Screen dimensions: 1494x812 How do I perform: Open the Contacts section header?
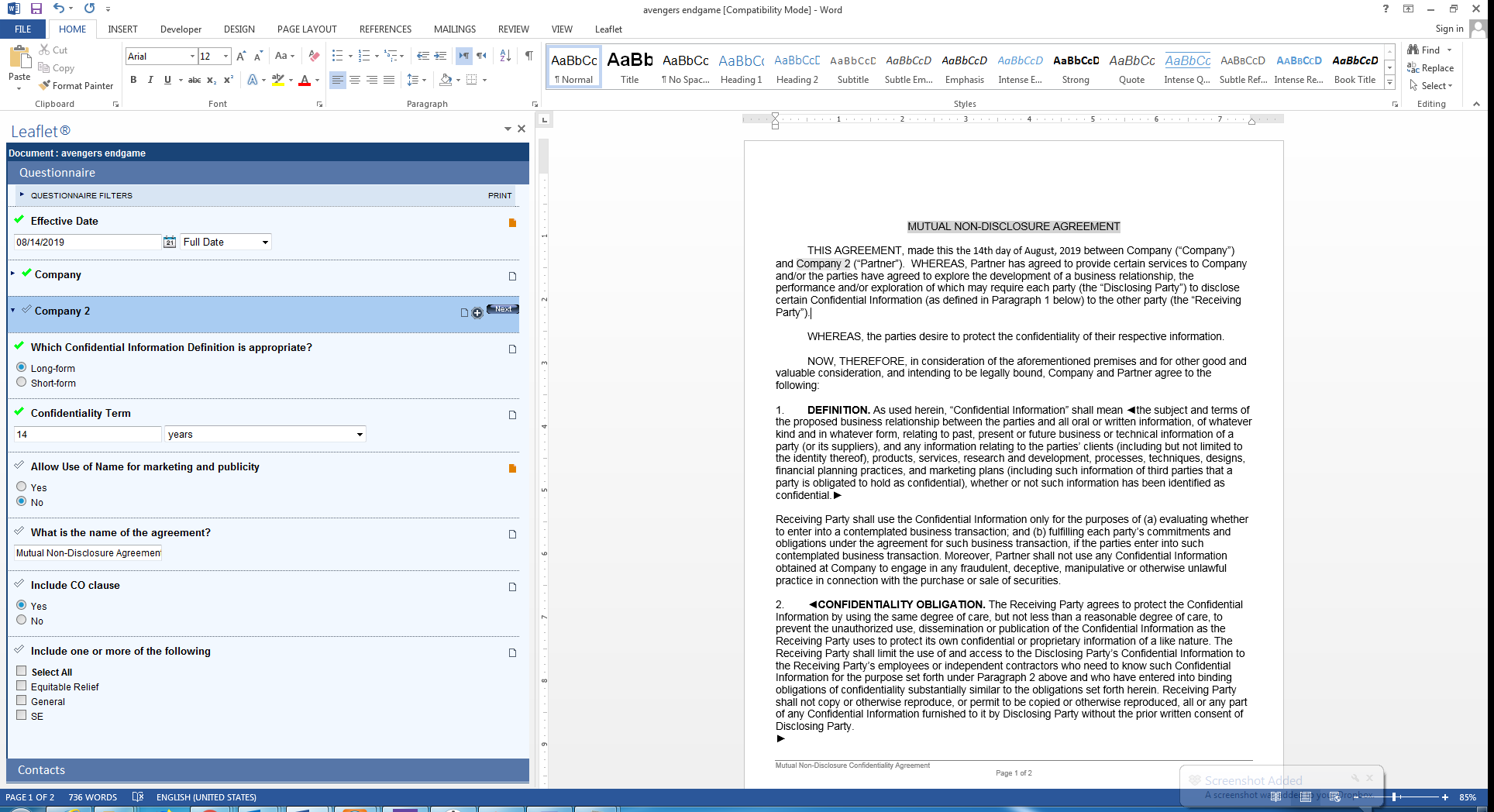268,770
